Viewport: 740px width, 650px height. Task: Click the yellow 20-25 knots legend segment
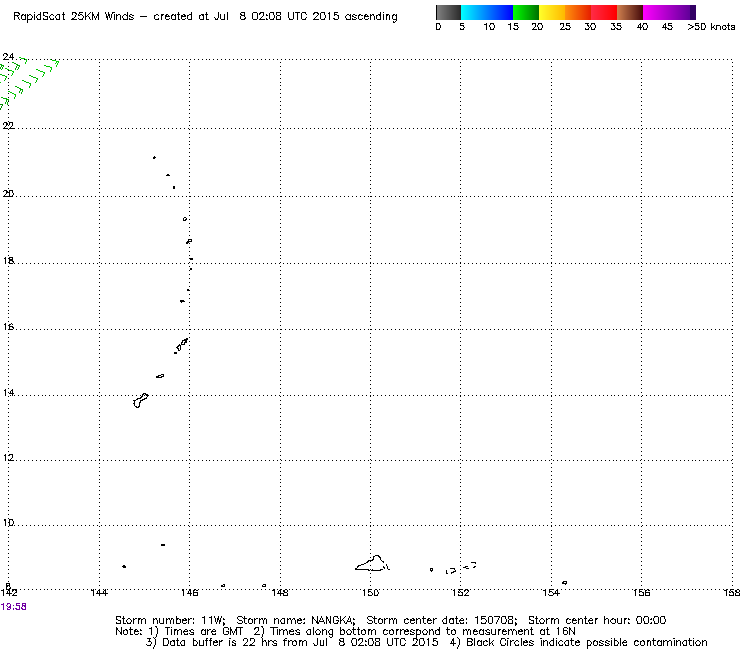coord(552,12)
